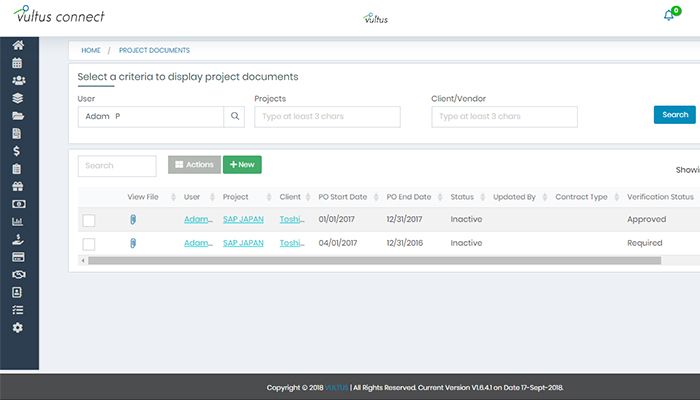Click the VULTUS link in the footer
This screenshot has width=700, height=400.
coord(336,388)
